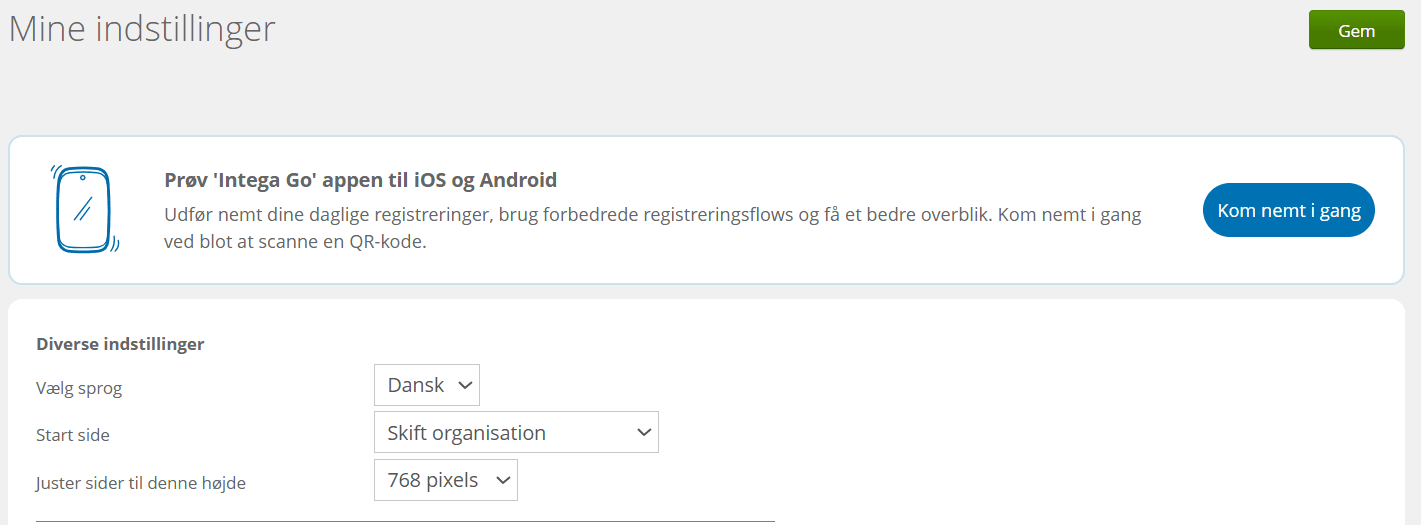Image resolution: width=1421 pixels, height=525 pixels.
Task: Click the chevron arrow beside 'Dansk'
Action: (x=464, y=385)
